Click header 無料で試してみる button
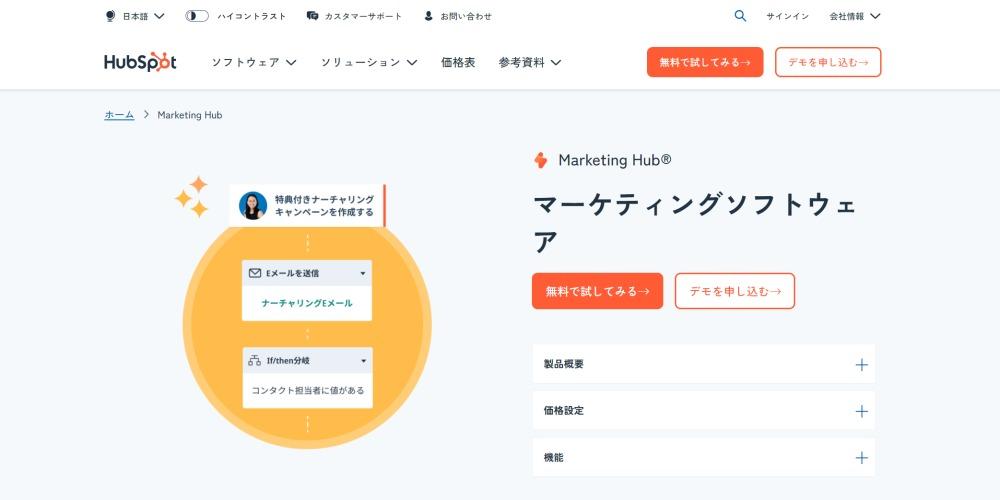Screen dimensions: 1000x500 coord(705,62)
